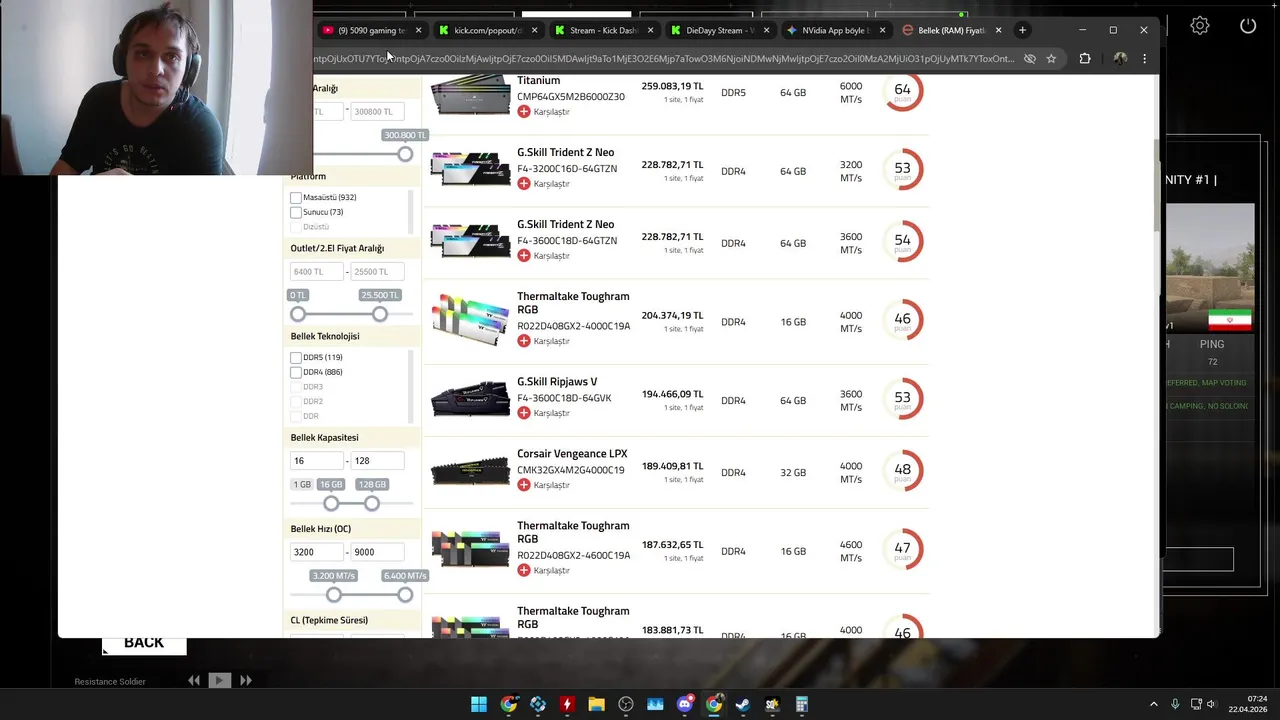The image size is (1280, 720).
Task: Switch to Stream - Kick Dashboard tab
Action: 603,30
